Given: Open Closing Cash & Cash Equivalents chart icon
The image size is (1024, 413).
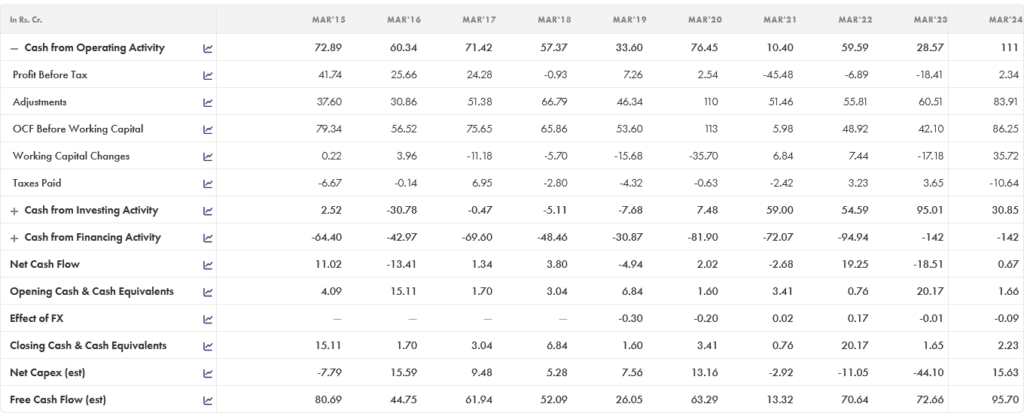Looking at the screenshot, I should 208,346.
